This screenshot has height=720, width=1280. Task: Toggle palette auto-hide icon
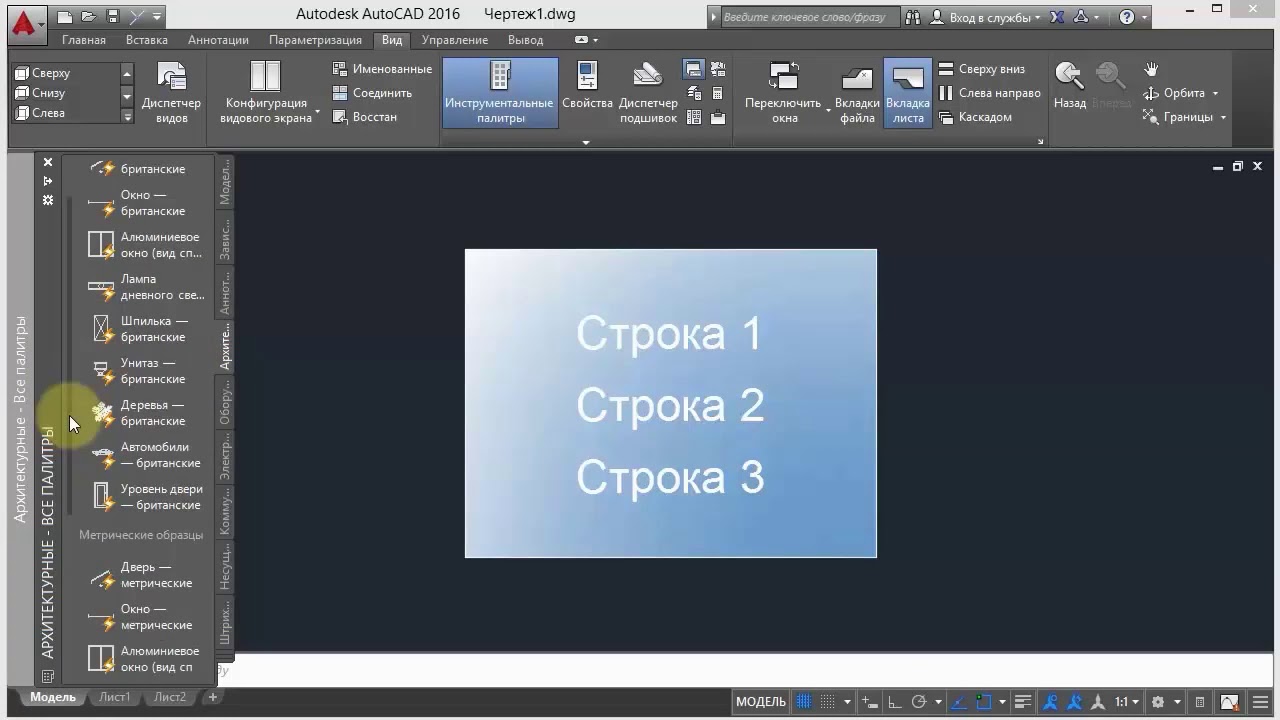[x=47, y=181]
